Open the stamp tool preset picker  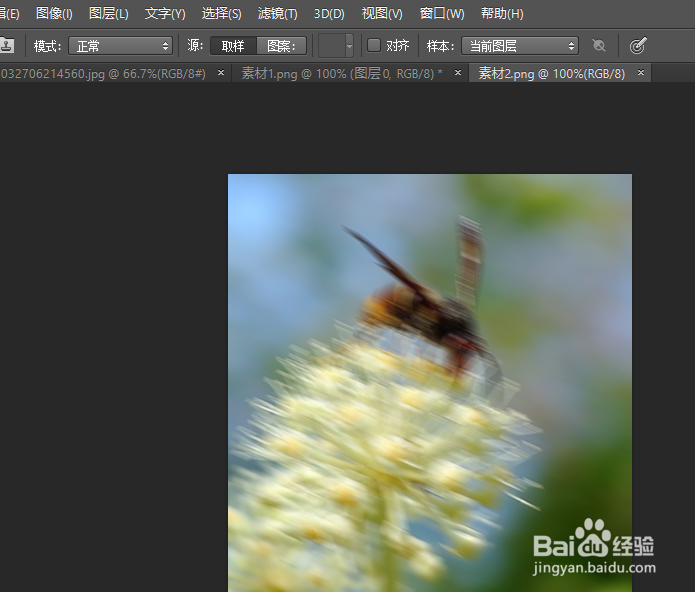[x=8, y=45]
